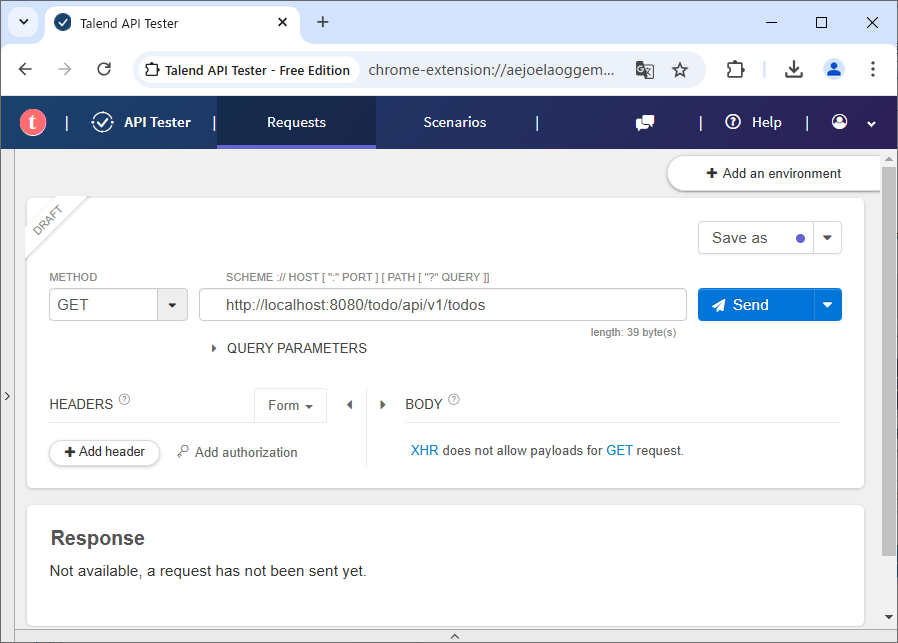This screenshot has width=898, height=643.
Task: Click the translate page icon
Action: click(645, 70)
